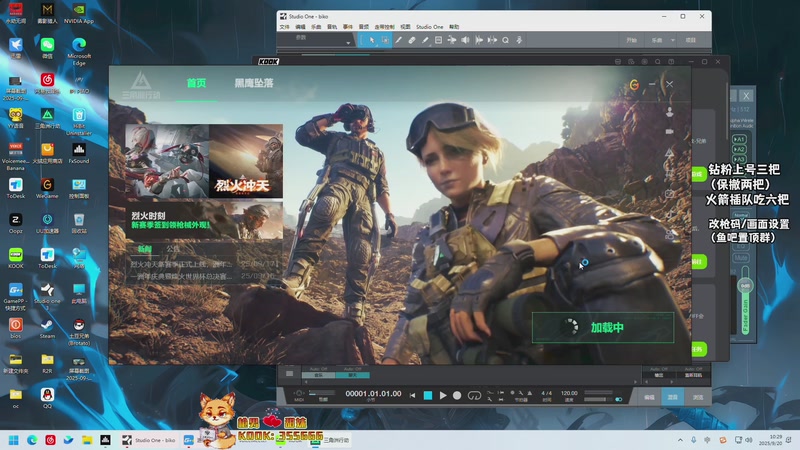Open the WeGame desktop icon

[47, 188]
